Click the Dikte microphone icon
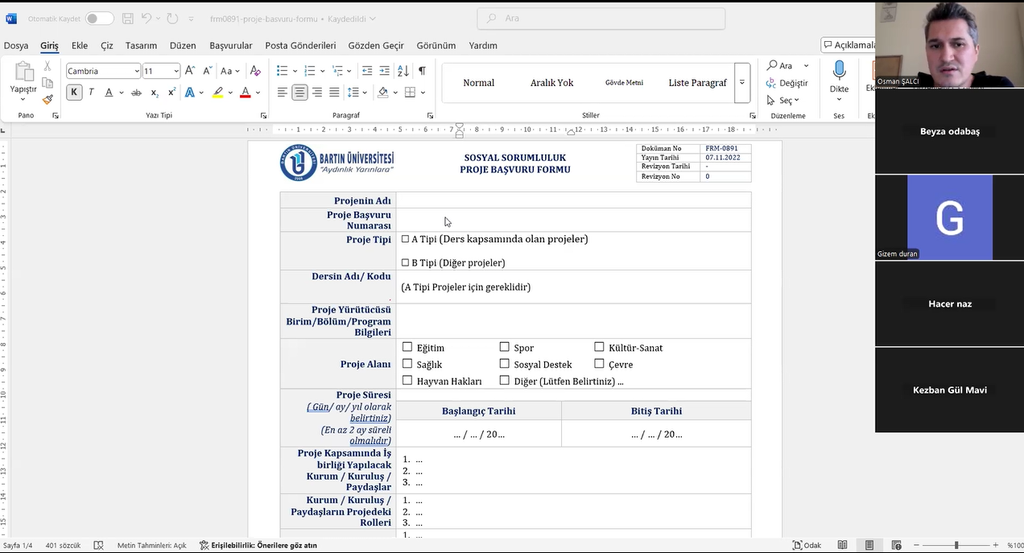 839,70
